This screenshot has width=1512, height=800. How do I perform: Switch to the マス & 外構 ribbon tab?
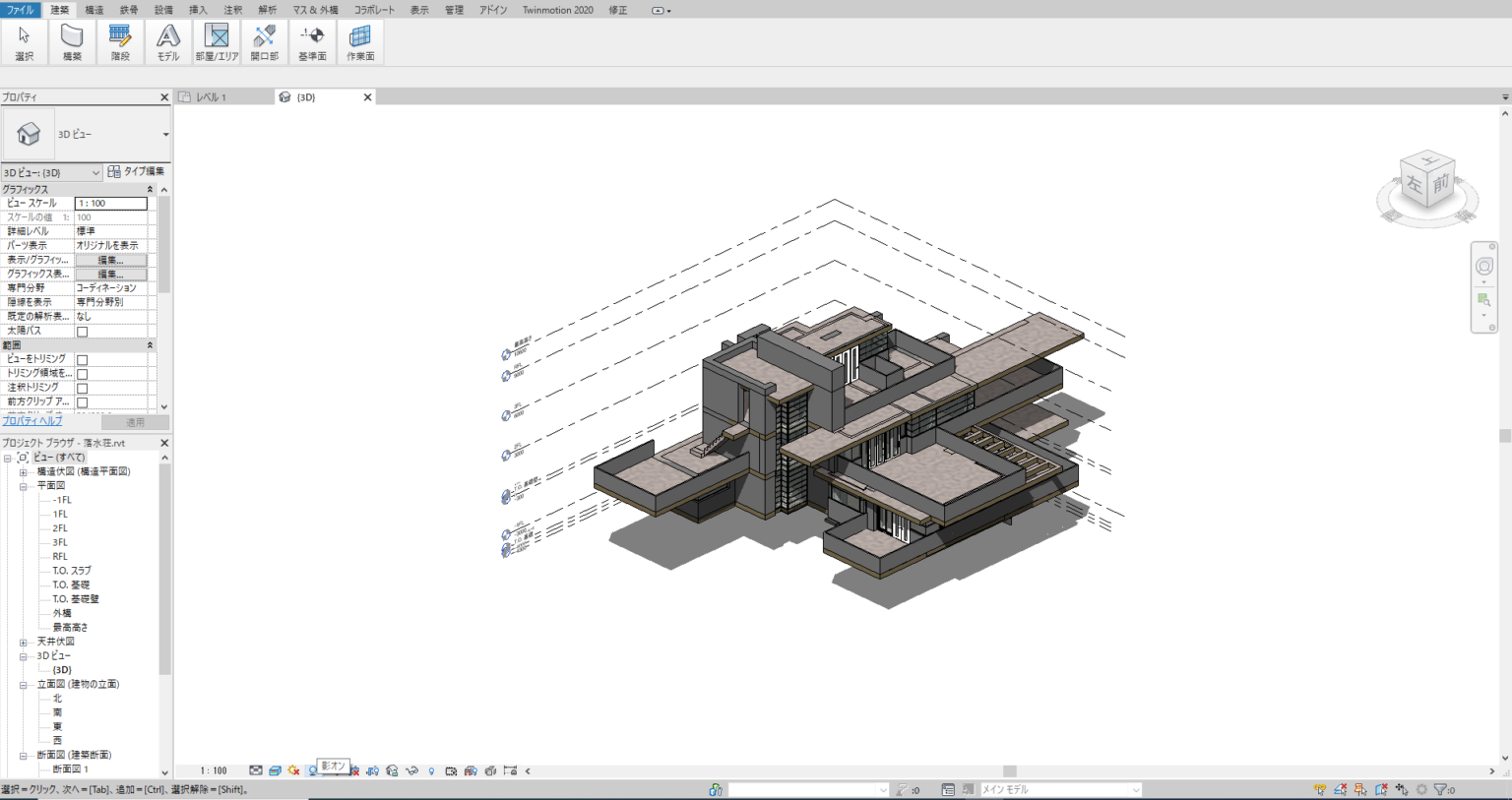click(315, 10)
